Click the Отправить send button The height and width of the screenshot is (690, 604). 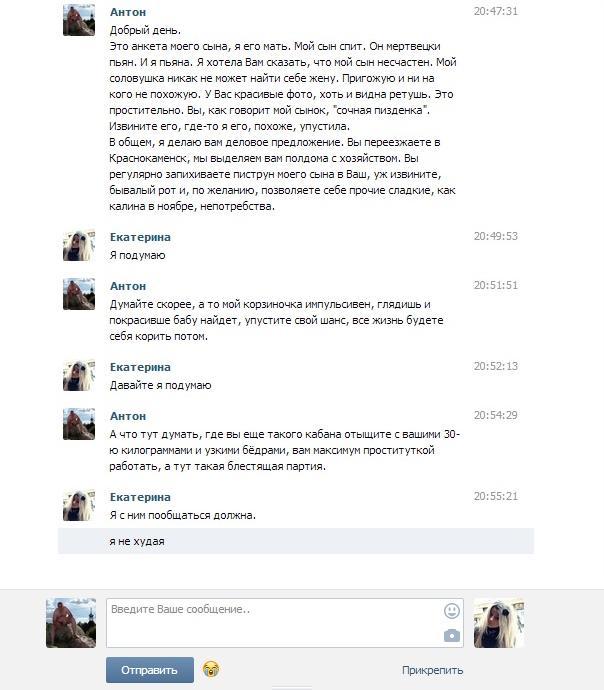[x=150, y=670]
